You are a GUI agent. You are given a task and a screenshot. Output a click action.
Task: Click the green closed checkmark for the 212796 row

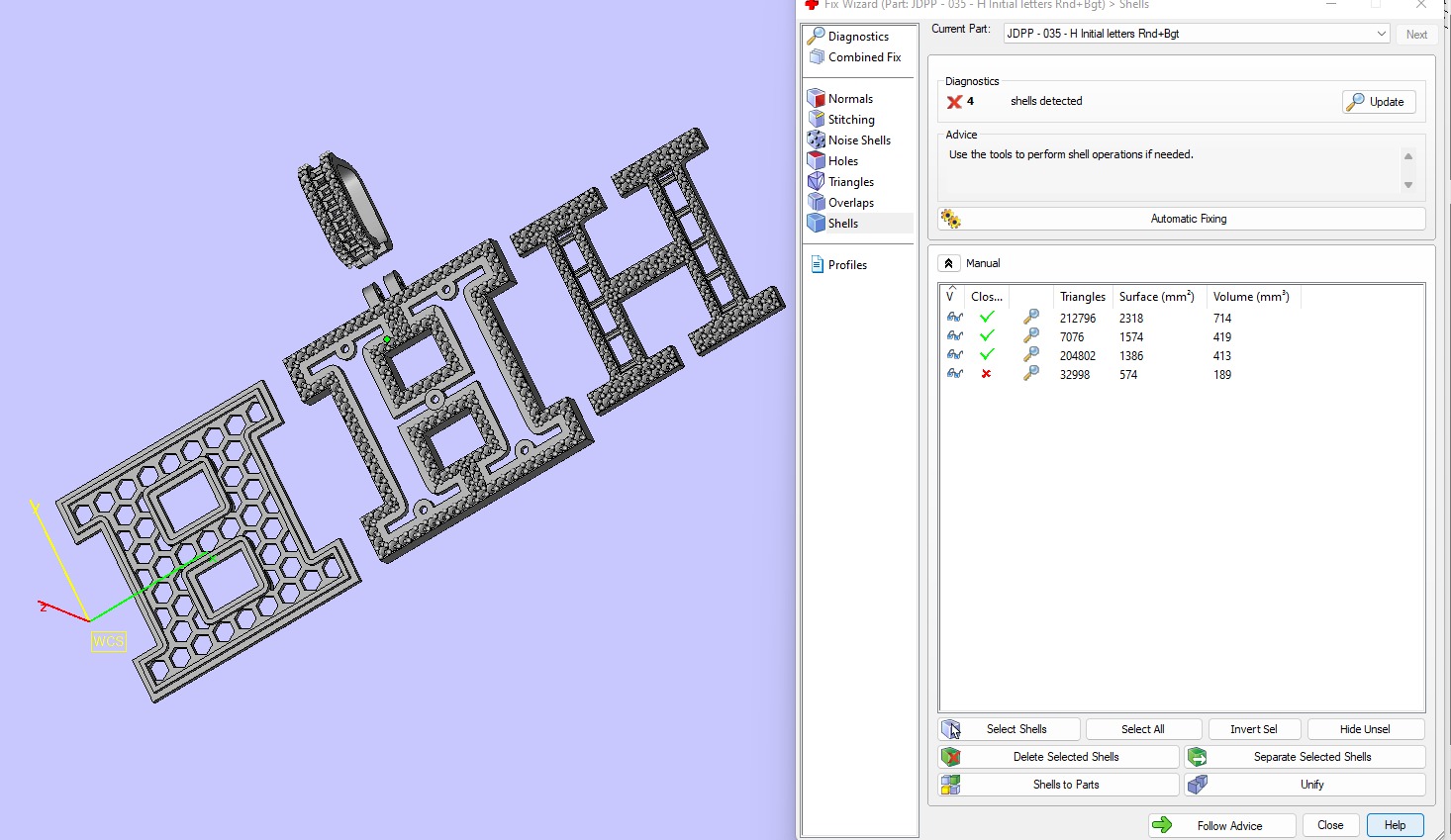pyautogui.click(x=987, y=318)
